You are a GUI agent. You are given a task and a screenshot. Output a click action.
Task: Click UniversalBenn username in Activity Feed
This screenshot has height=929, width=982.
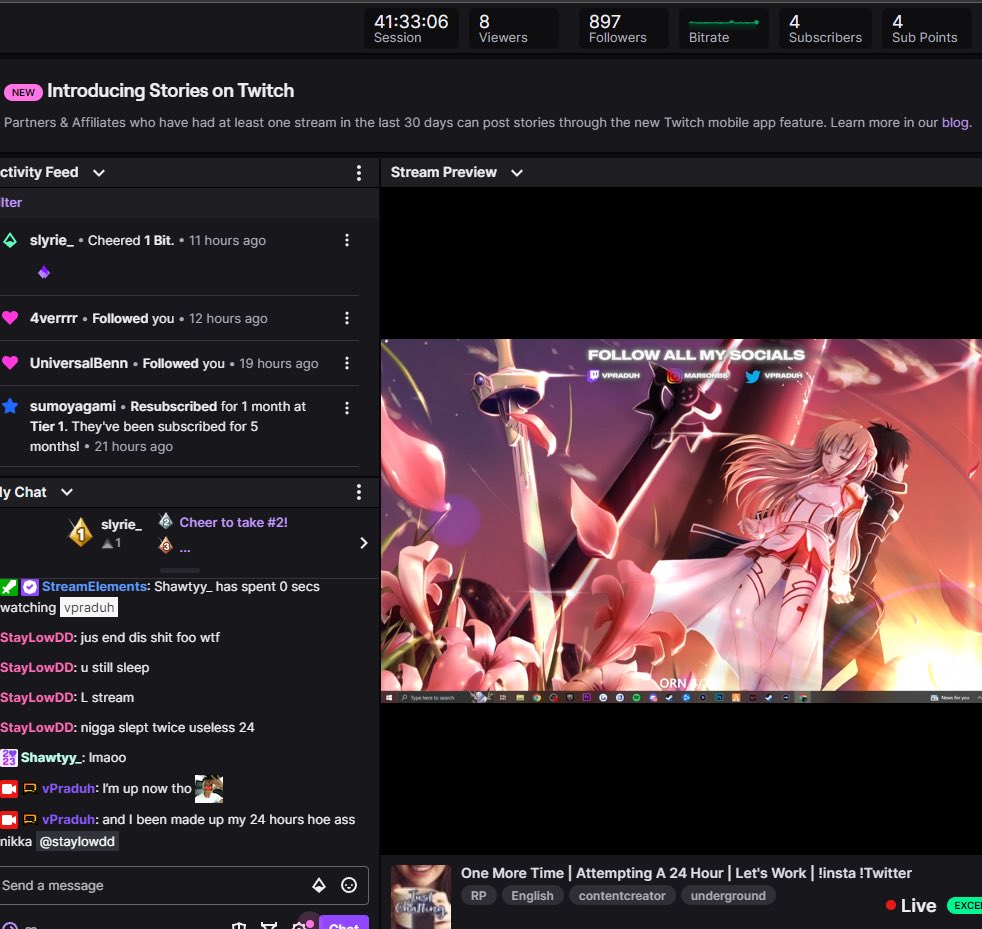[x=78, y=363]
